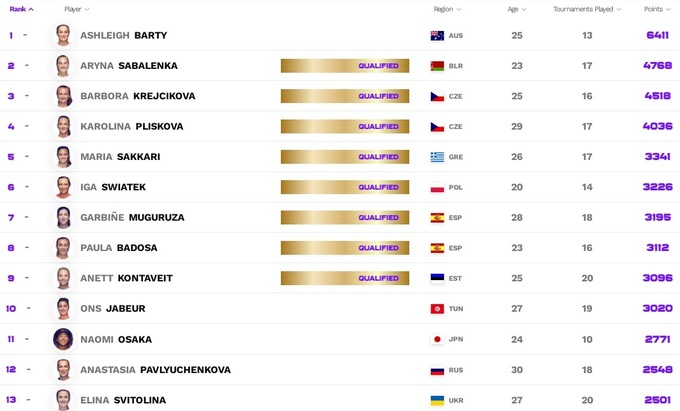Click the Greece flag next to GRE
The width and height of the screenshot is (680, 411).
[437, 157]
